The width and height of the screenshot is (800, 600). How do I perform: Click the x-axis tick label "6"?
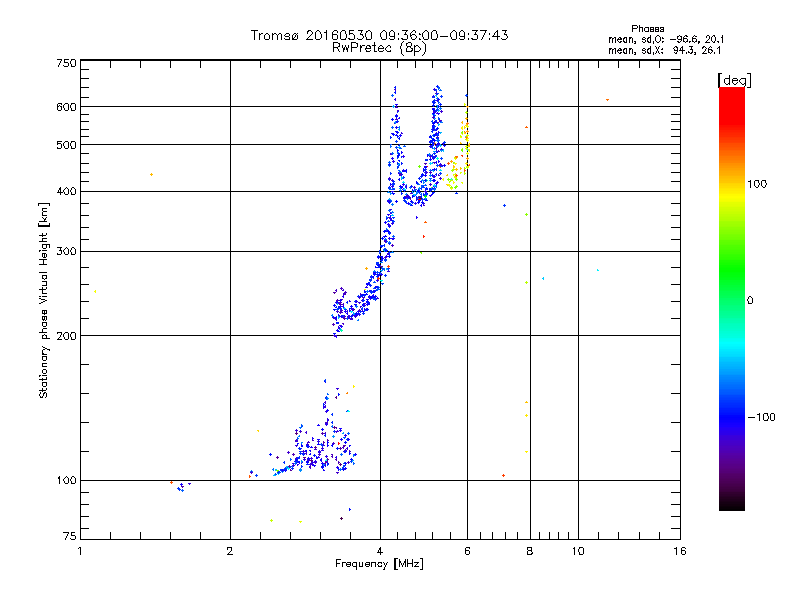pos(467,551)
